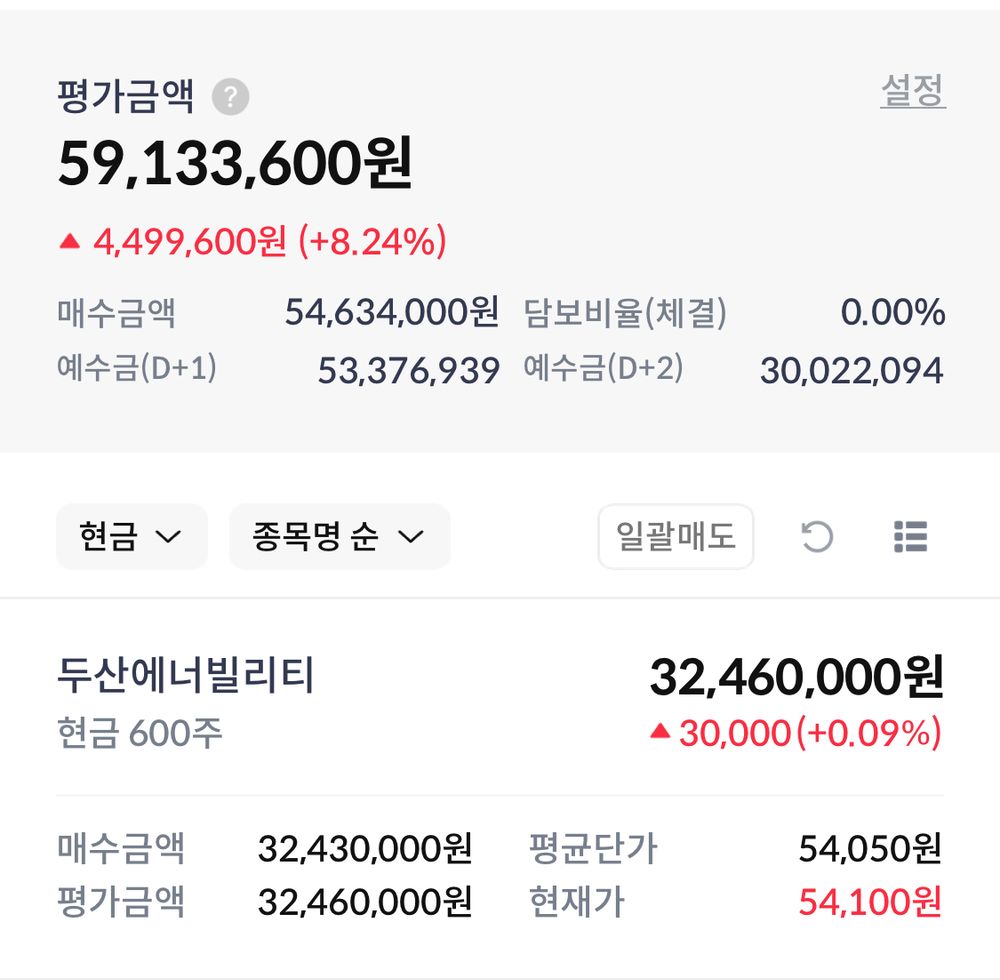Click the total 59,133,600원 amount
1000x980 pixels.
pos(235,164)
